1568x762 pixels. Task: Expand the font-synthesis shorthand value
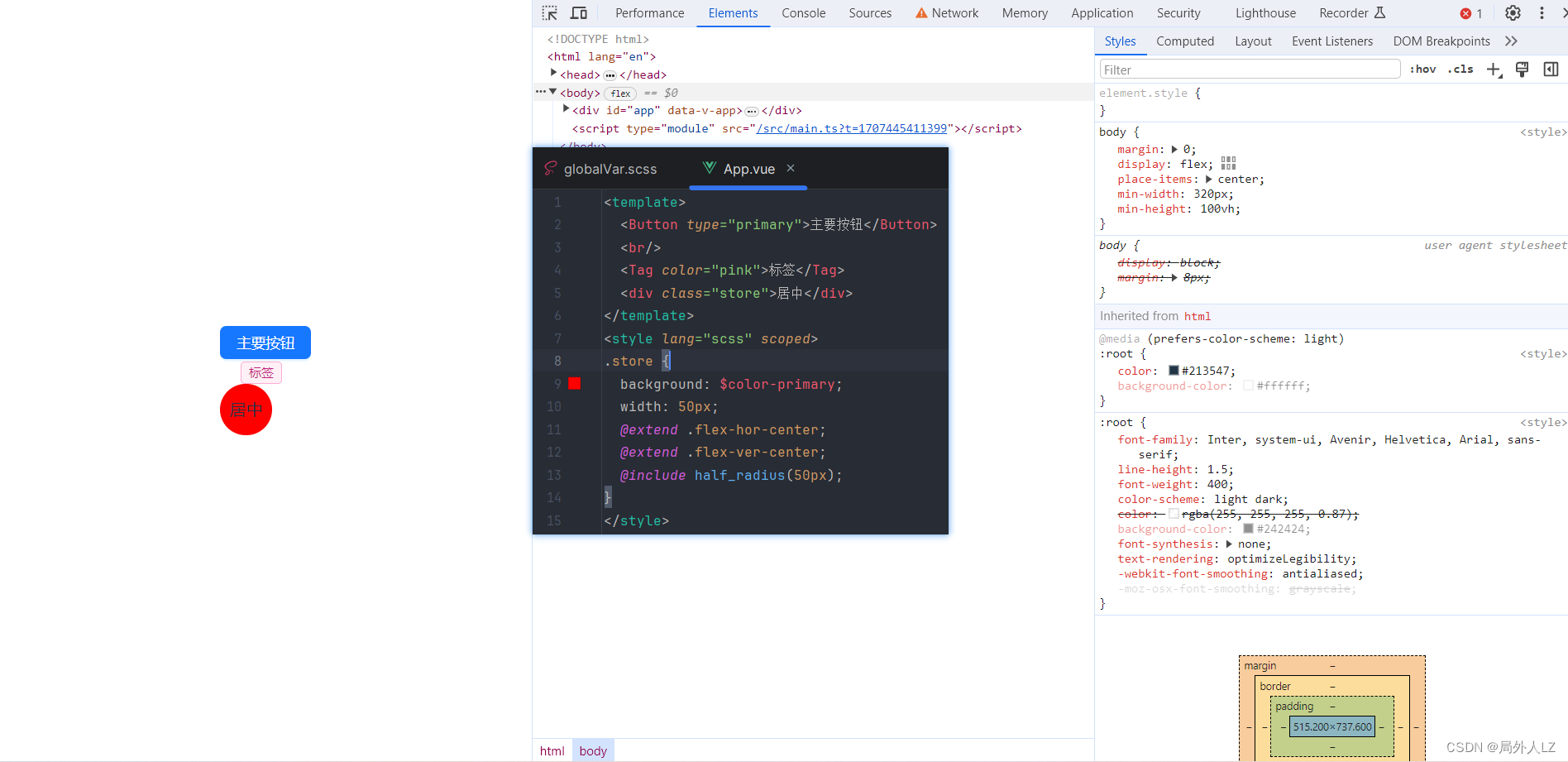[1229, 544]
